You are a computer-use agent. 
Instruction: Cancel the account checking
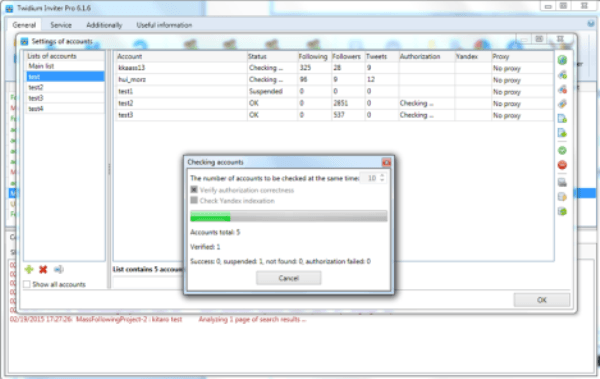point(289,278)
